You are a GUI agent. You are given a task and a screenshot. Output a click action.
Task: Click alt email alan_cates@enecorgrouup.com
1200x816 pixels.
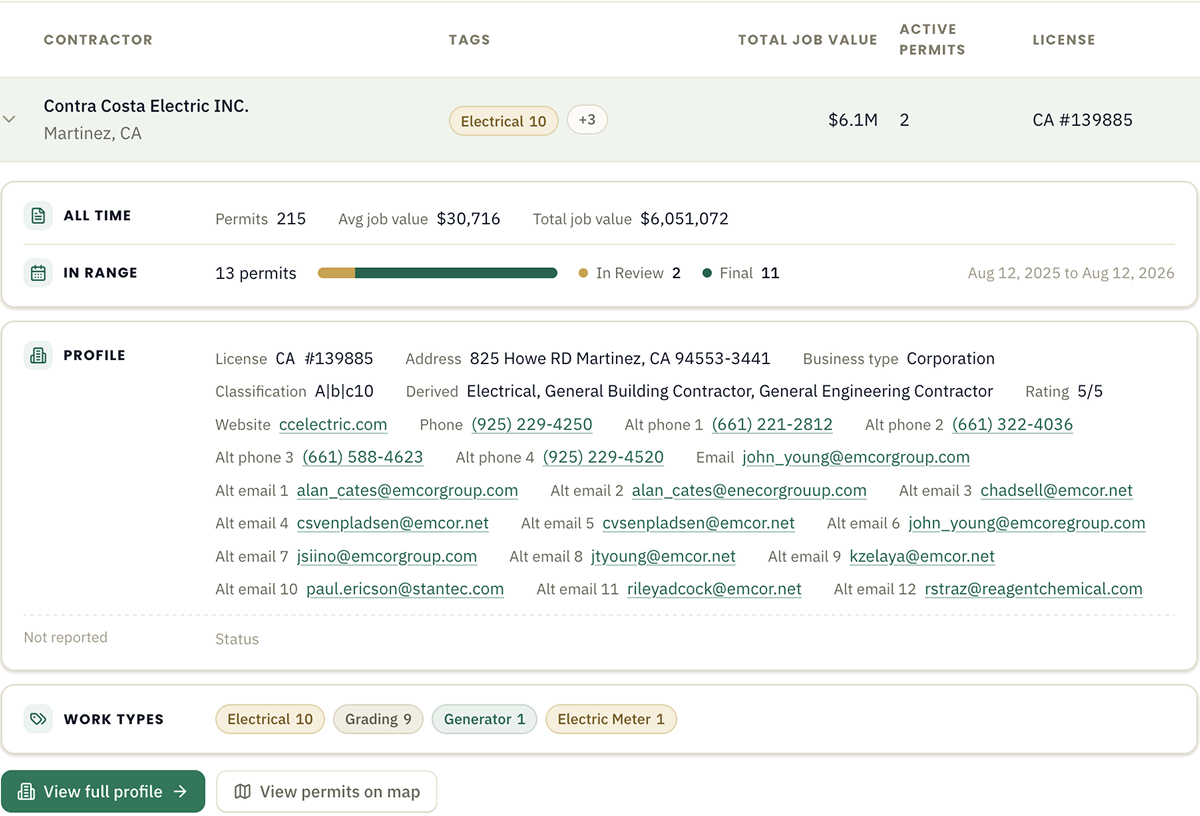(749, 490)
